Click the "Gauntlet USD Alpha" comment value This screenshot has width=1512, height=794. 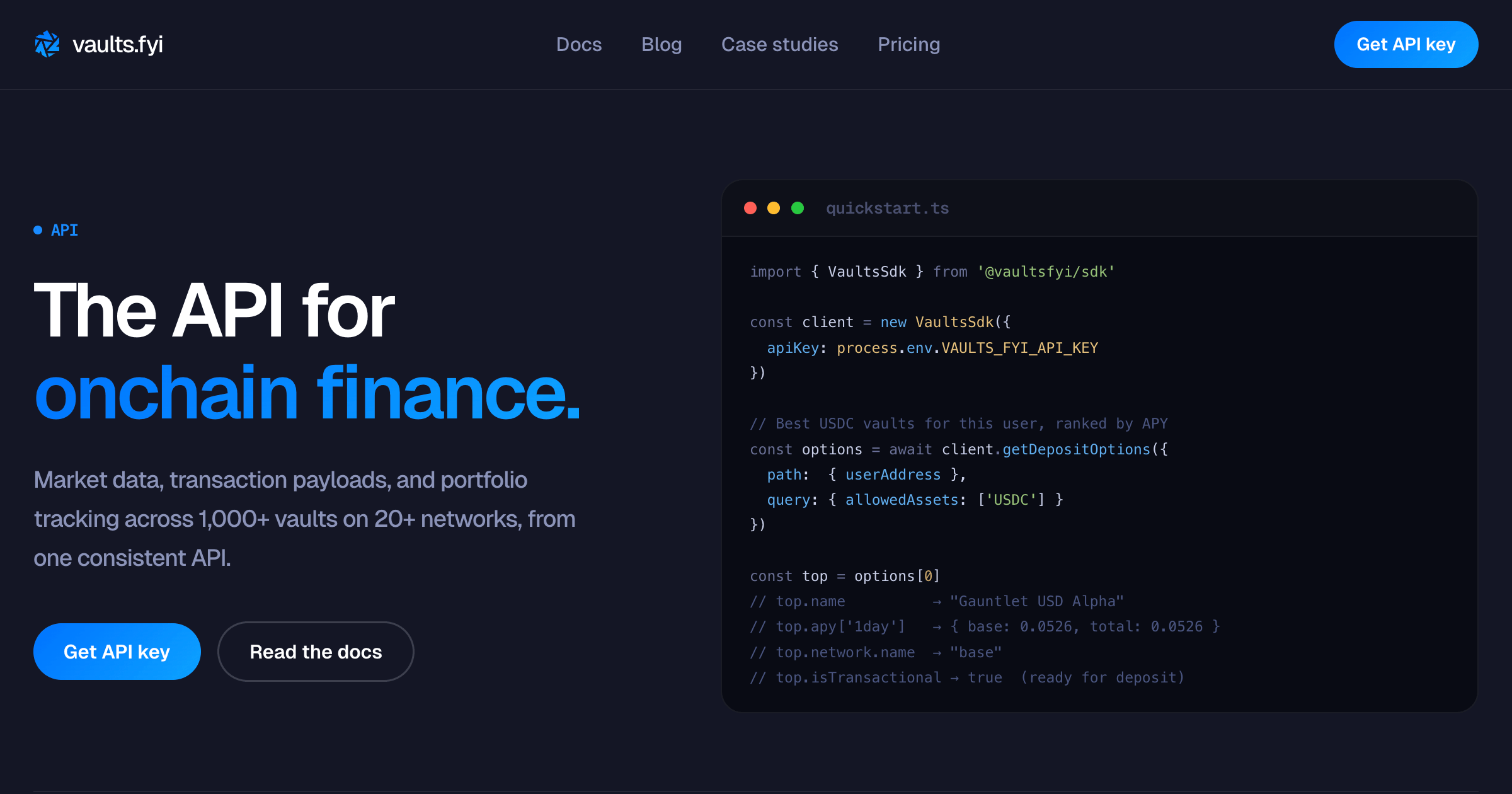click(x=1037, y=601)
